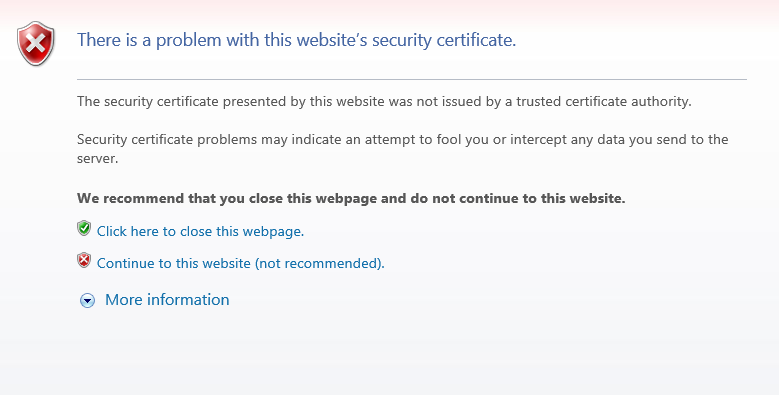Click "(not recommended)" in the continue link
The width and height of the screenshot is (779, 395).
tap(319, 263)
